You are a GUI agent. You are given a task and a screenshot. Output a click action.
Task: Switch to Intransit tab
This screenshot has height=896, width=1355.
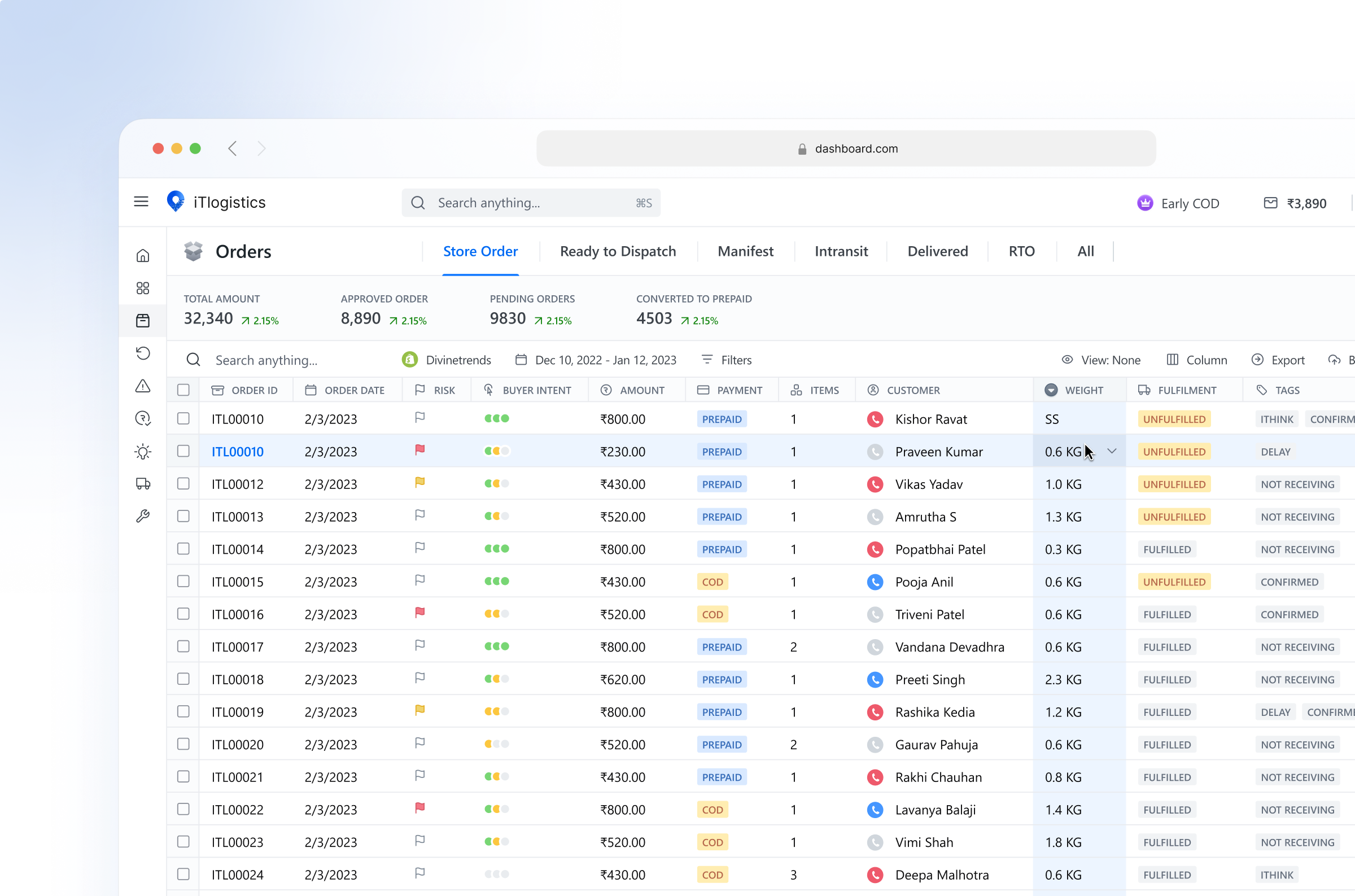[x=841, y=251]
